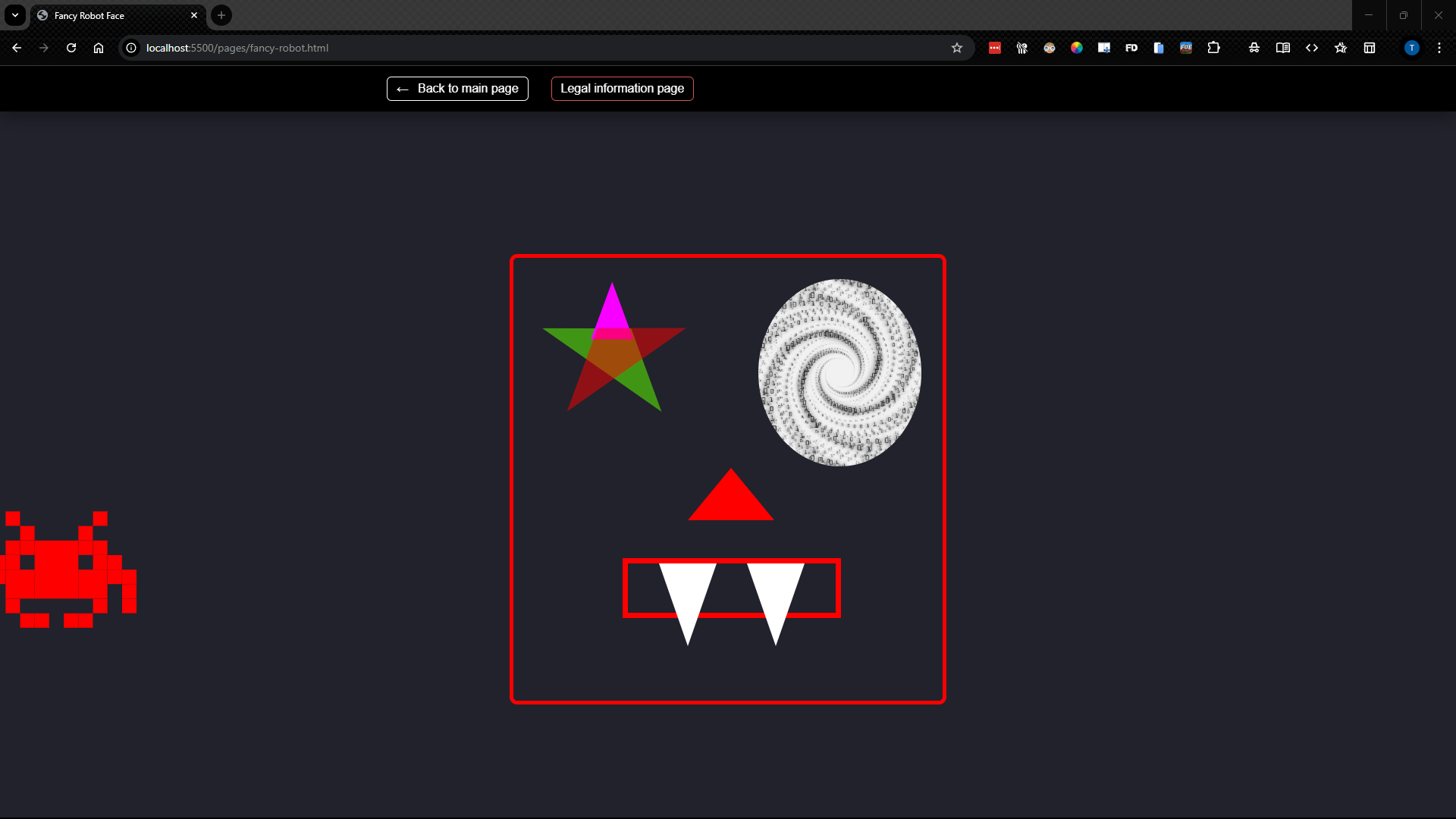The image size is (1456, 819).
Task: Open the blue documents extension icon
Action: [1159, 48]
